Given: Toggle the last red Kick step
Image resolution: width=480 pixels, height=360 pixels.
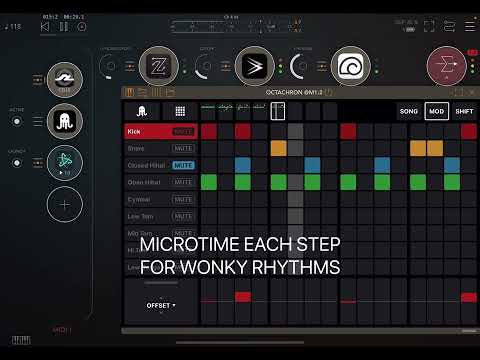Looking at the screenshot, I should tap(469, 131).
